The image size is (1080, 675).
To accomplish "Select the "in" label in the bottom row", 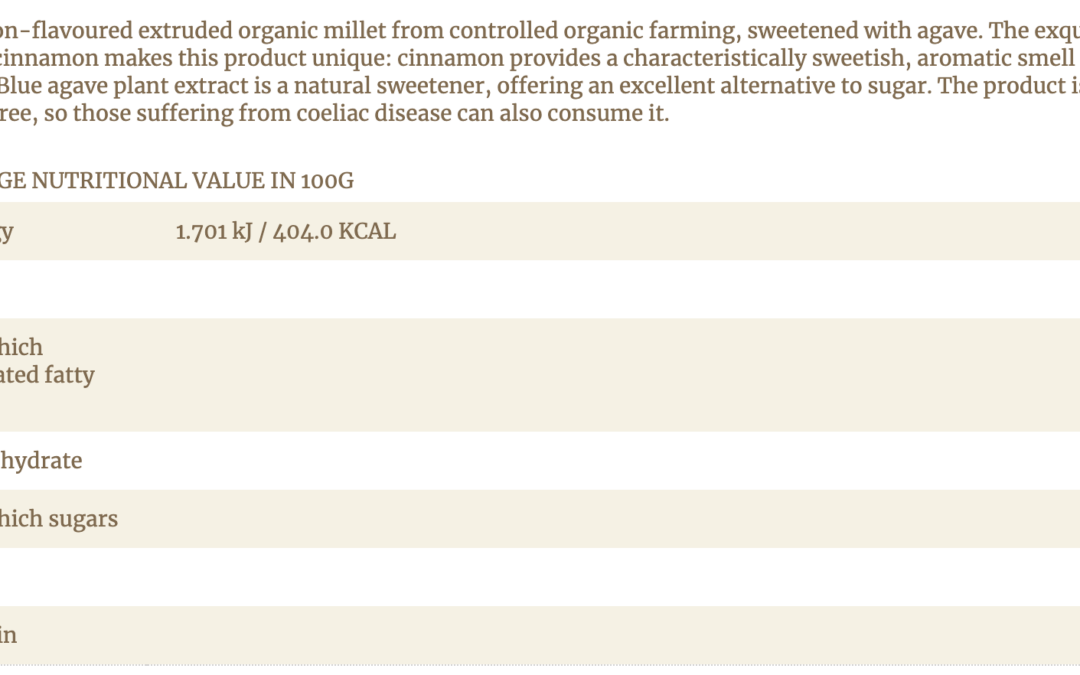I will 9,635.
